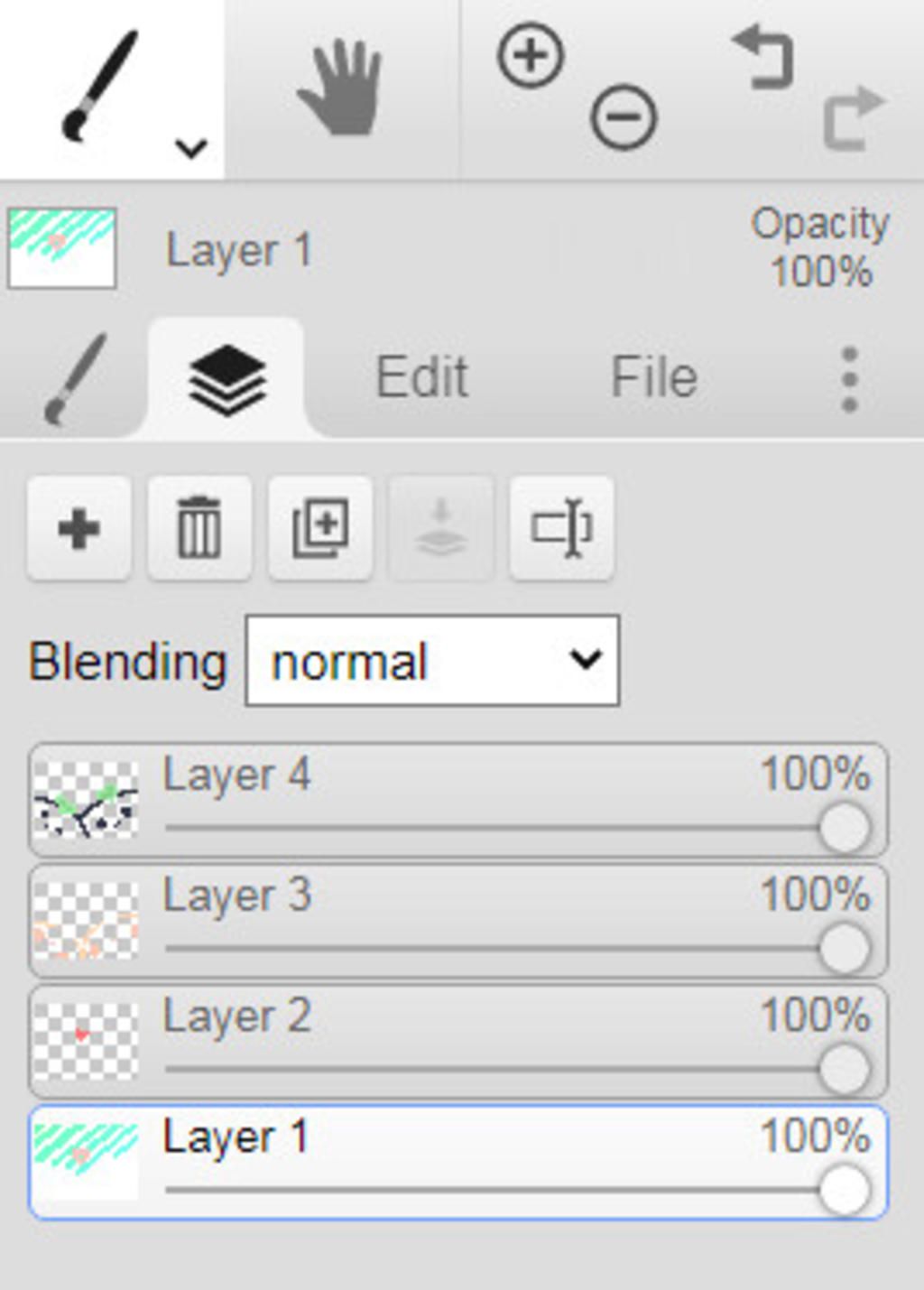Open the brush settings tab

point(76,379)
